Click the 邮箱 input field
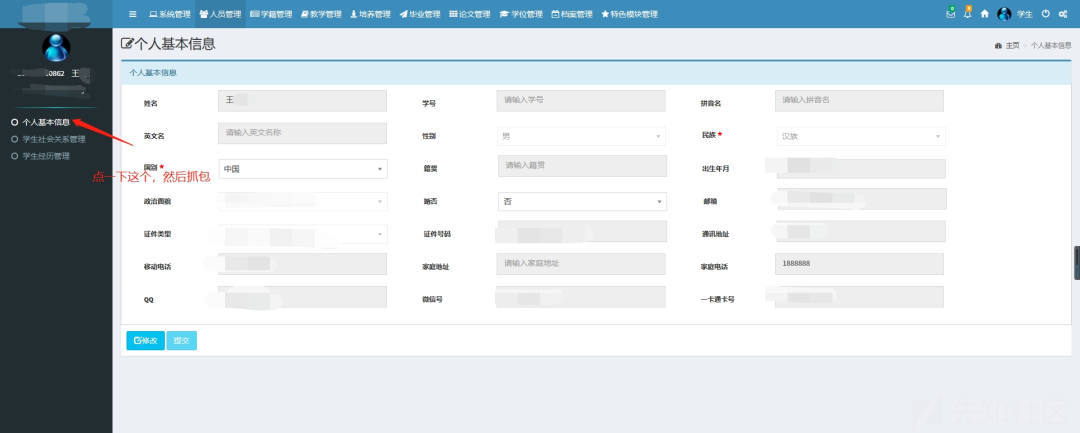This screenshot has width=1080, height=433. [861, 199]
